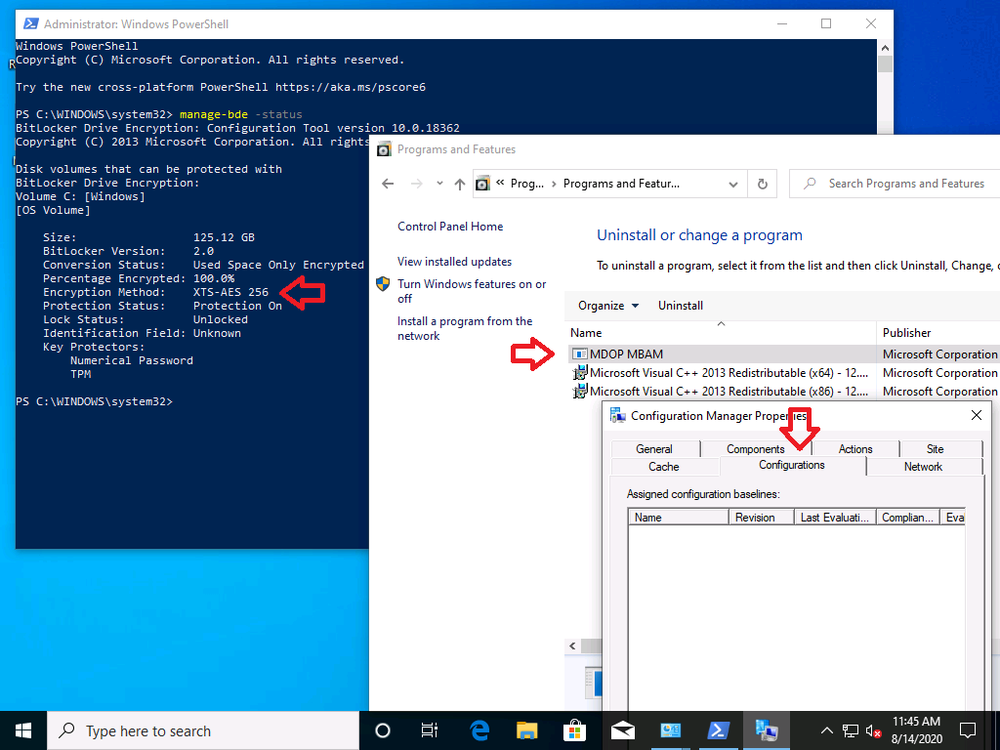Select Microsoft Visual C++ 2013 Redistributable (x86)
The image size is (1000, 750).
tap(784, 392)
